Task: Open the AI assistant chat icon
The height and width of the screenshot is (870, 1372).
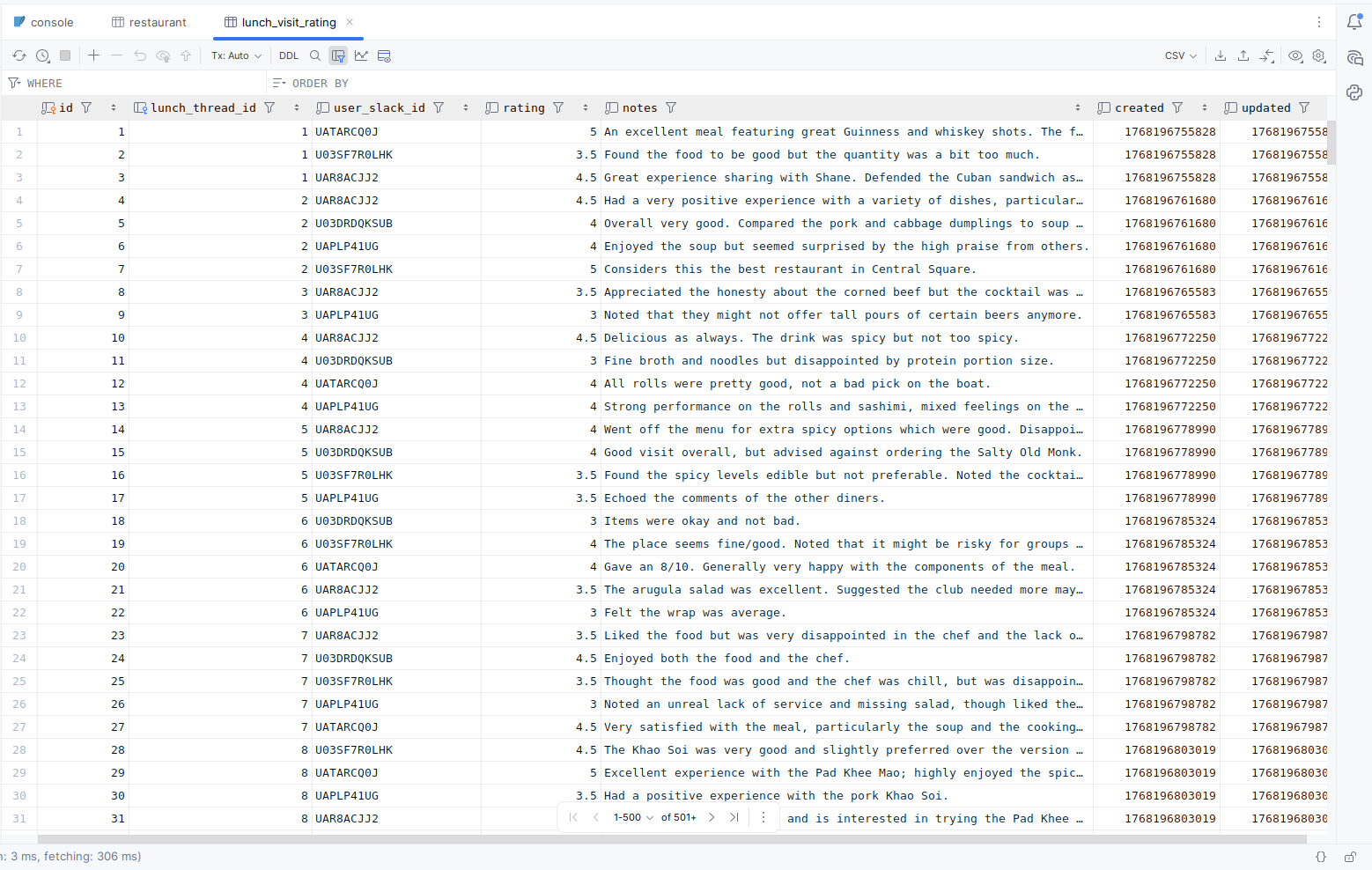Action: point(1354,58)
